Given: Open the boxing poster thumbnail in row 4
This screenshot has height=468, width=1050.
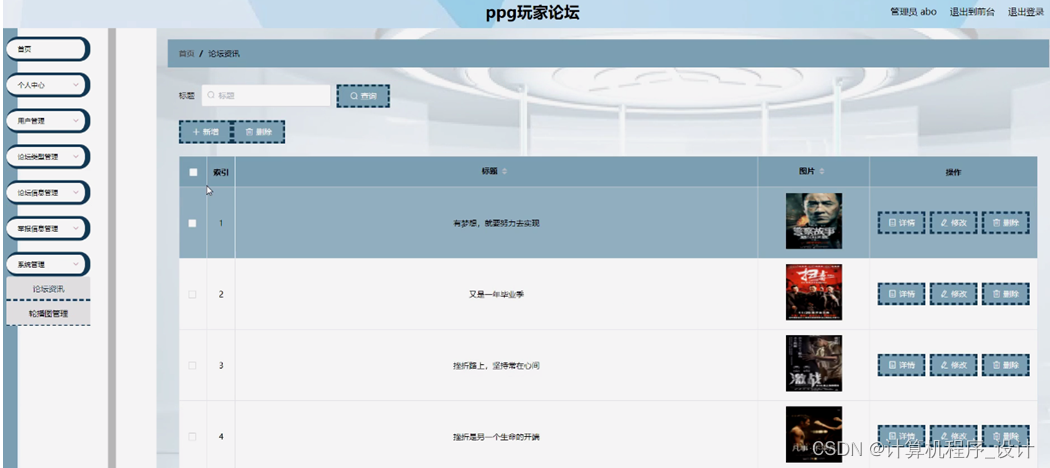Looking at the screenshot, I should (814, 435).
